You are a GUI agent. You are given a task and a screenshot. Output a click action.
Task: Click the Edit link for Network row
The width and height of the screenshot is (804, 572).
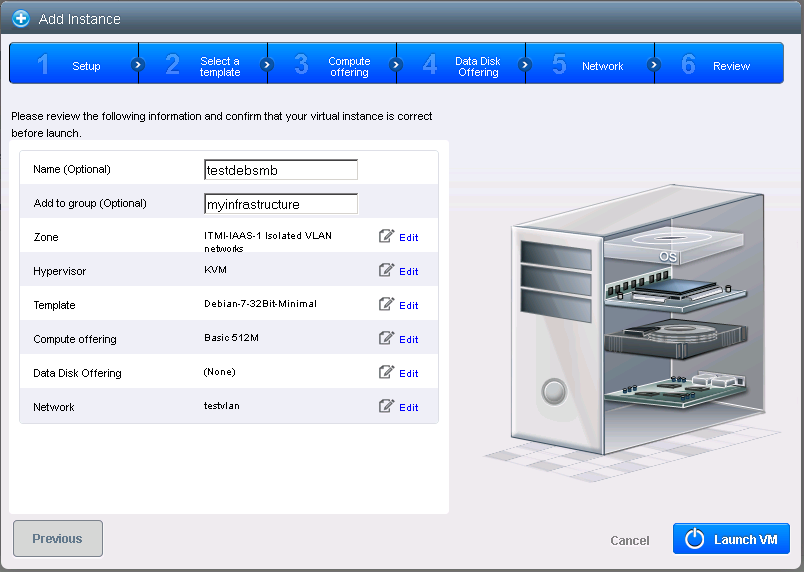408,407
